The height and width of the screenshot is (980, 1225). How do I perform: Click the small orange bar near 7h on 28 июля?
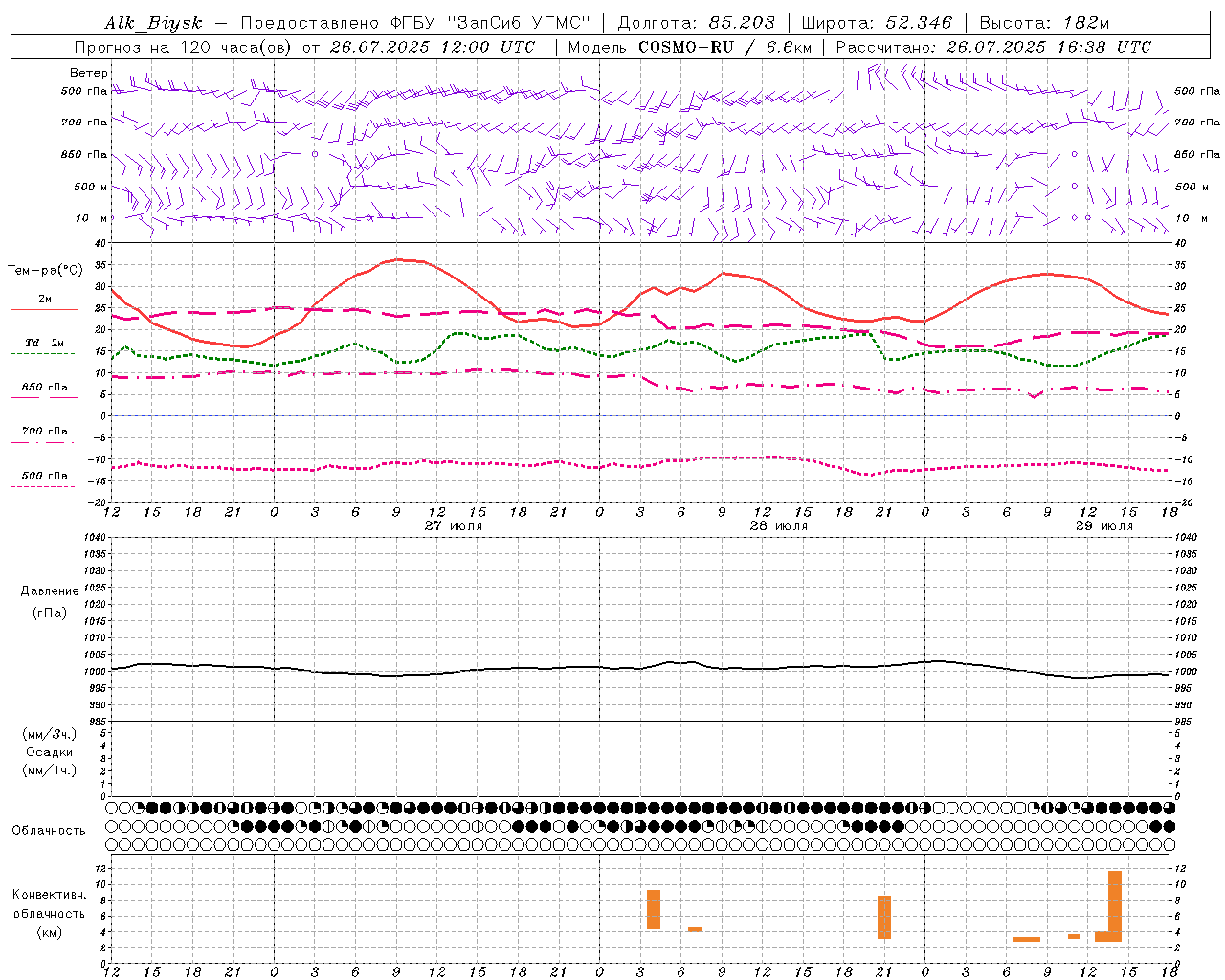695,929
